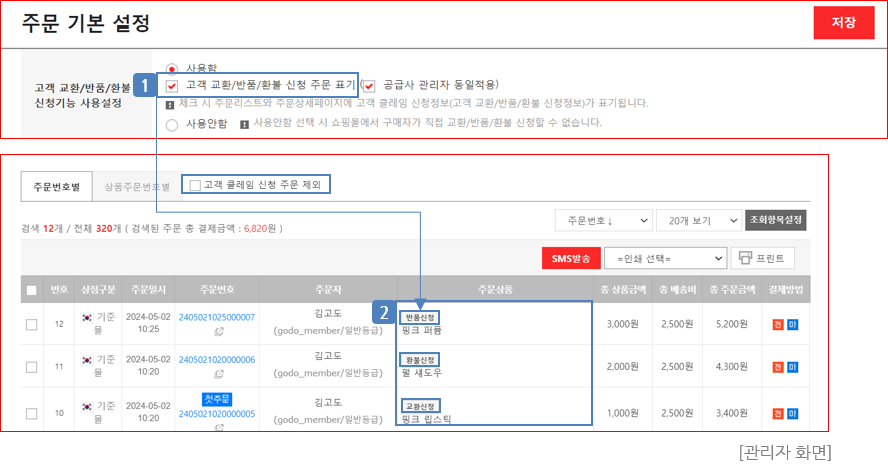This screenshot has height=472, width=888.
Task: Tick the select-all checkbox in table header
Action: 32,290
